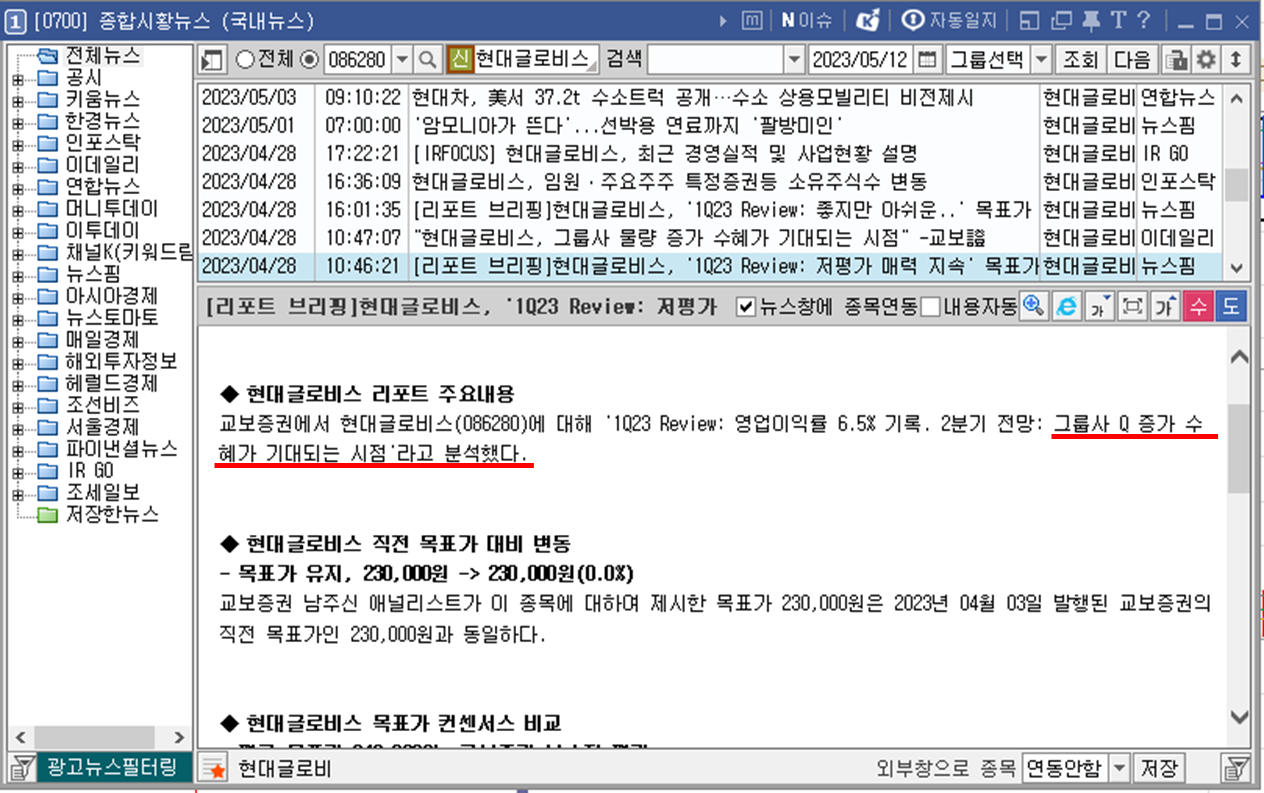Expand the 한경뉴스 tree node

coord(17,121)
